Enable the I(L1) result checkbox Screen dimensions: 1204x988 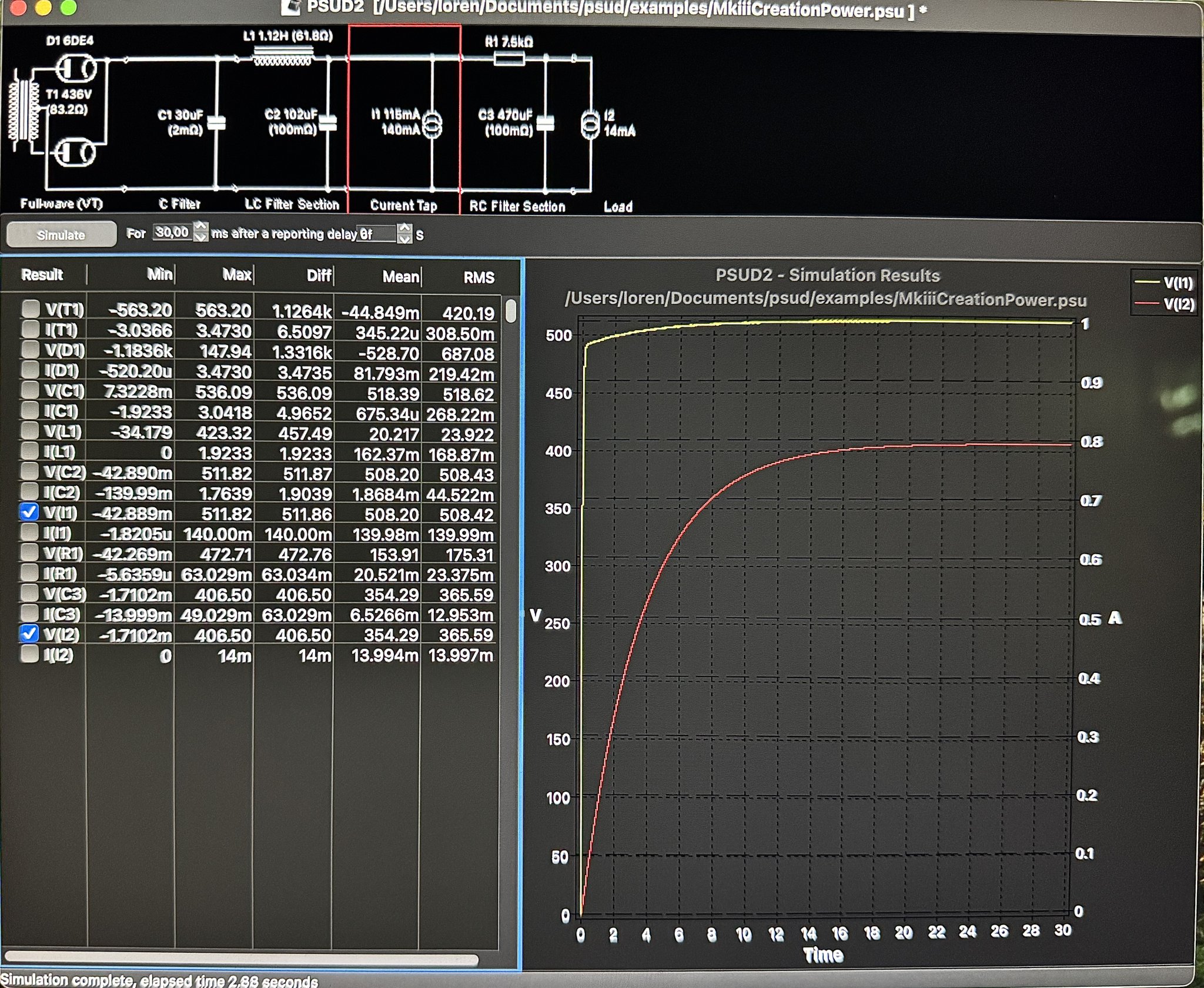tap(30, 451)
